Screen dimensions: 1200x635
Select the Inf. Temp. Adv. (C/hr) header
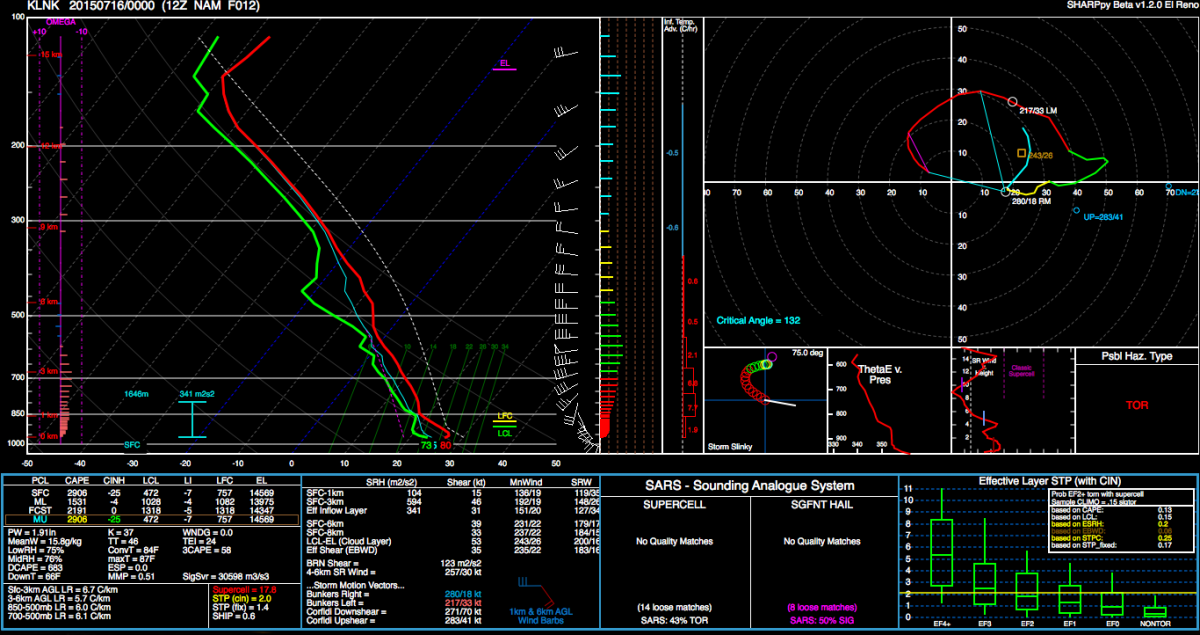click(681, 26)
